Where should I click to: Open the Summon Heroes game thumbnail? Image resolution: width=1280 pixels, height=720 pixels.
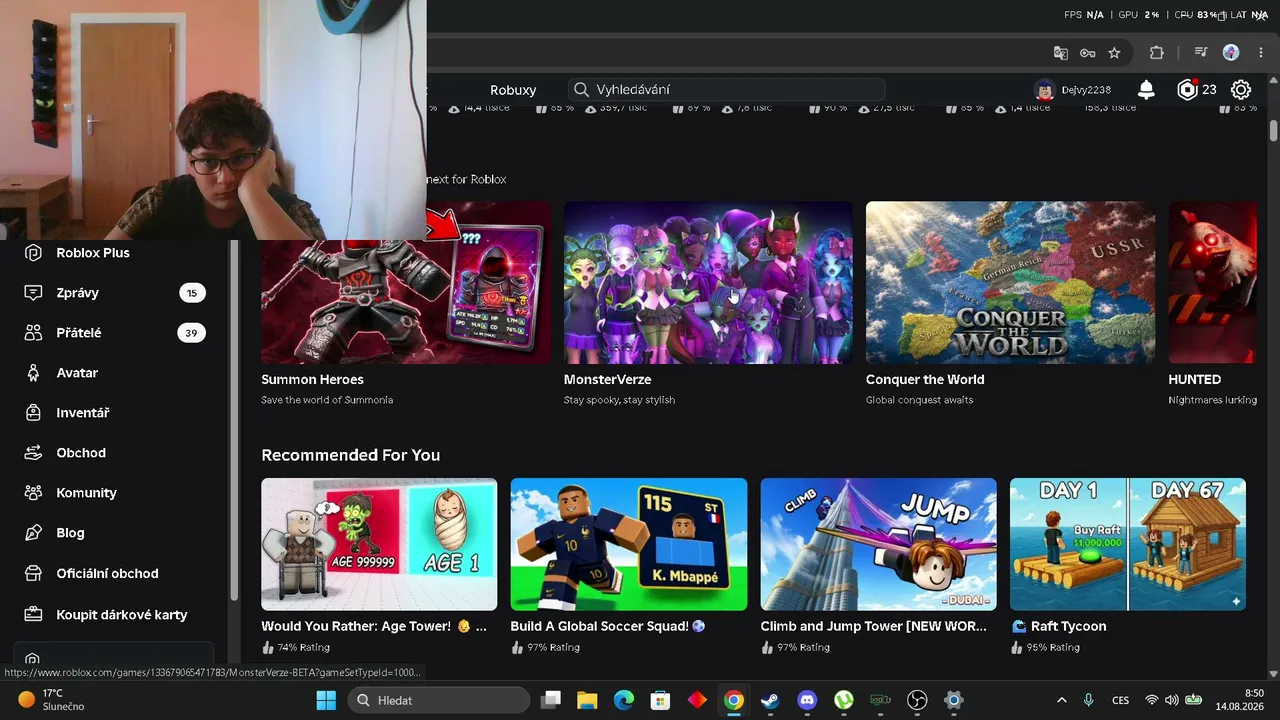coord(406,283)
